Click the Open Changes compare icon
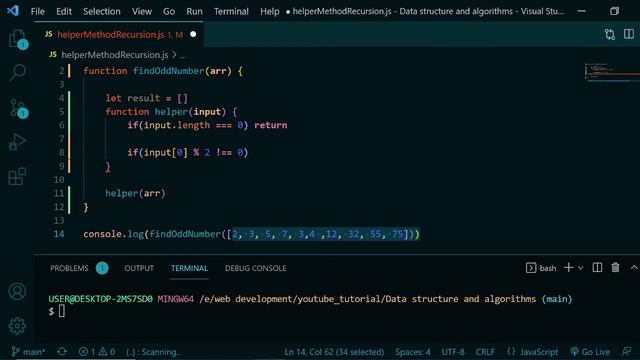The width and height of the screenshot is (640, 360). coord(610,34)
